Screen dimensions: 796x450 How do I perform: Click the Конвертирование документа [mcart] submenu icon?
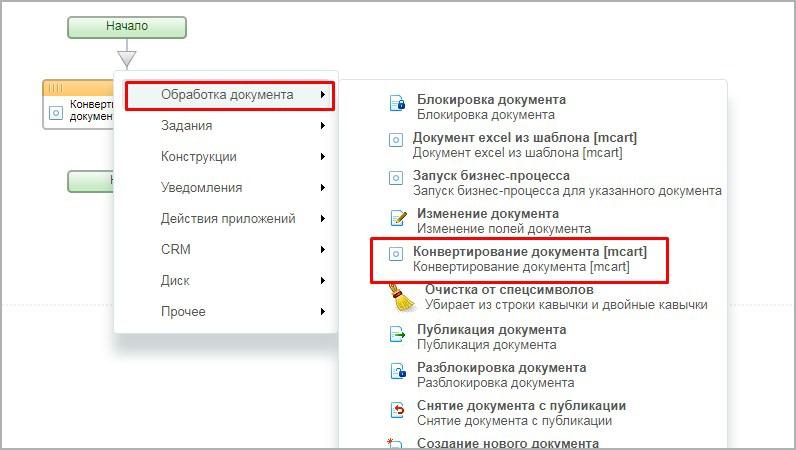(x=395, y=254)
